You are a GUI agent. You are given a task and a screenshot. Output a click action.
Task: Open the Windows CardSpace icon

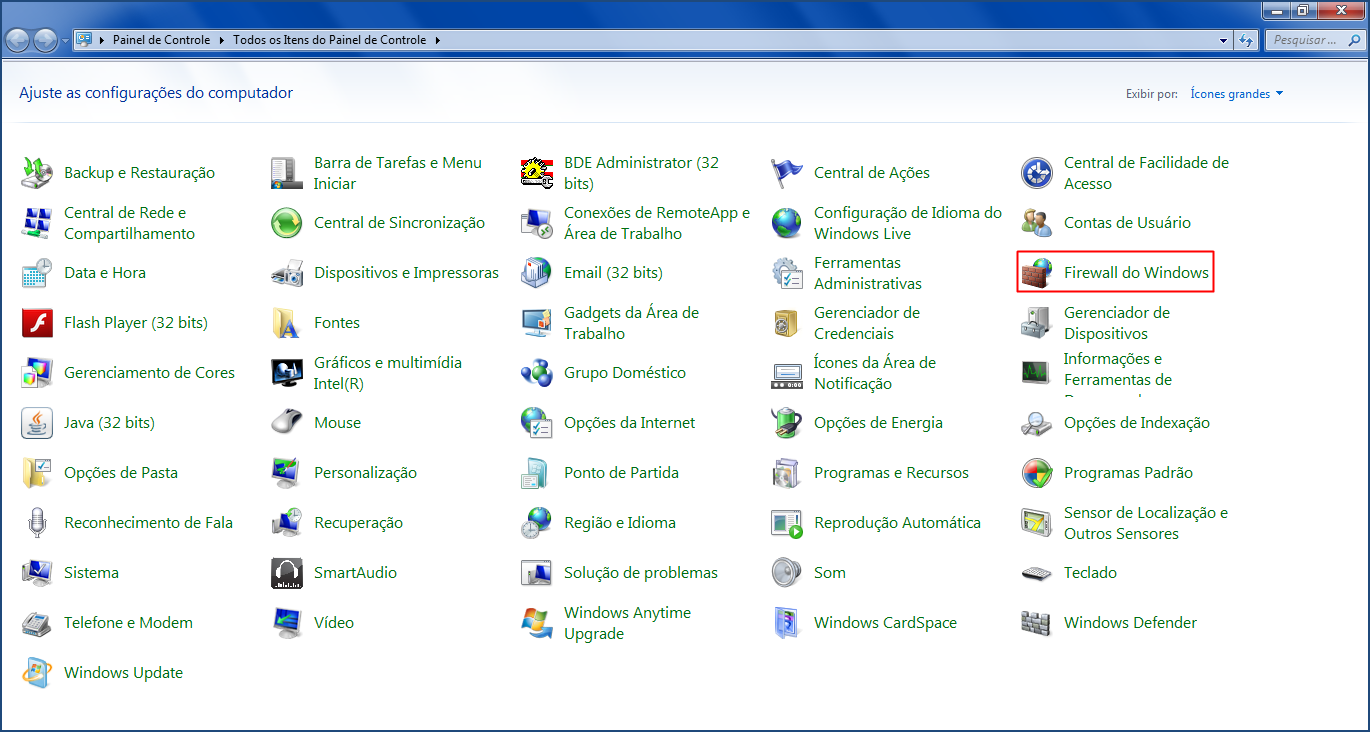(787, 623)
